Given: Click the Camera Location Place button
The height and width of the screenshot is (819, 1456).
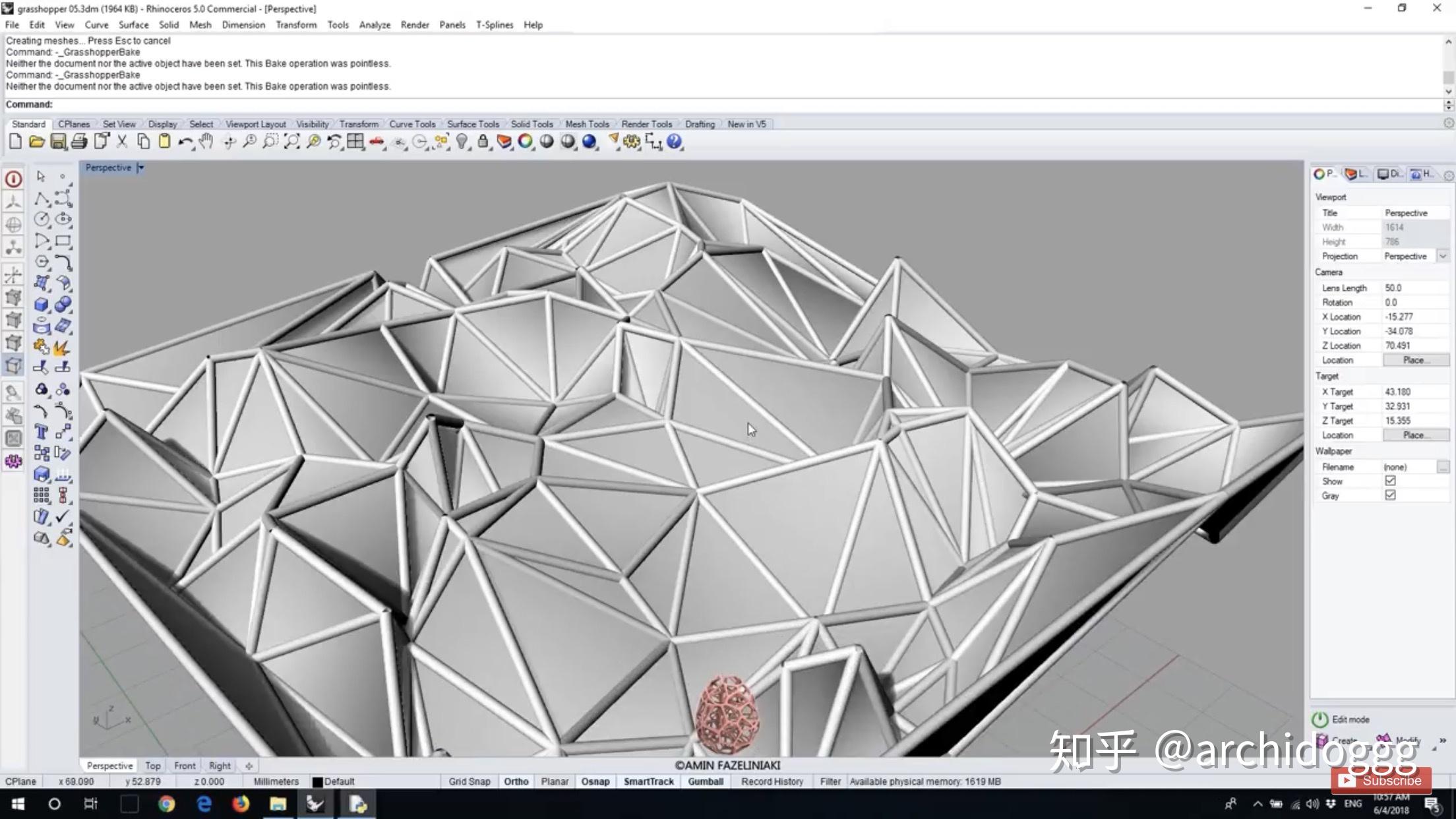Looking at the screenshot, I should (1416, 360).
